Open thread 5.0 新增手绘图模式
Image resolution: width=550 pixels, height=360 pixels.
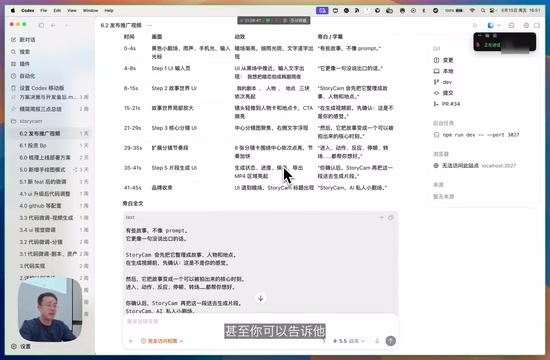coord(49,169)
